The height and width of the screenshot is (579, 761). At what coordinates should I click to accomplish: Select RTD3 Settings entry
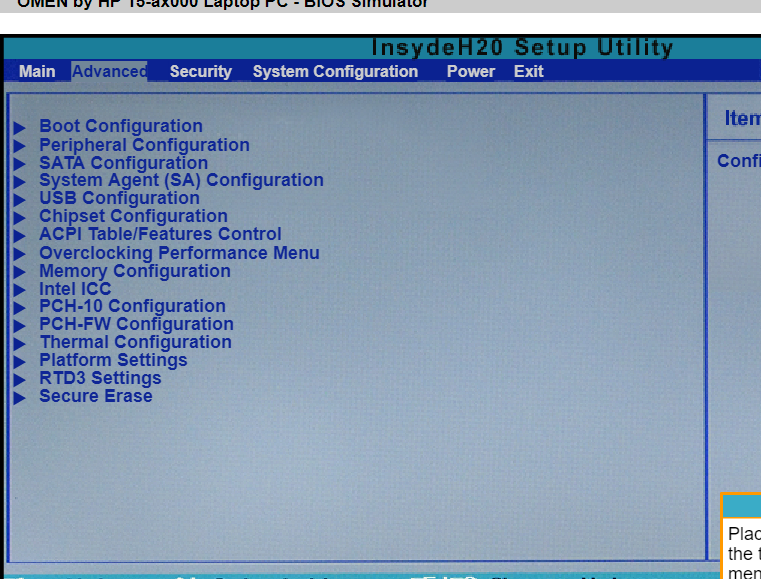100,378
